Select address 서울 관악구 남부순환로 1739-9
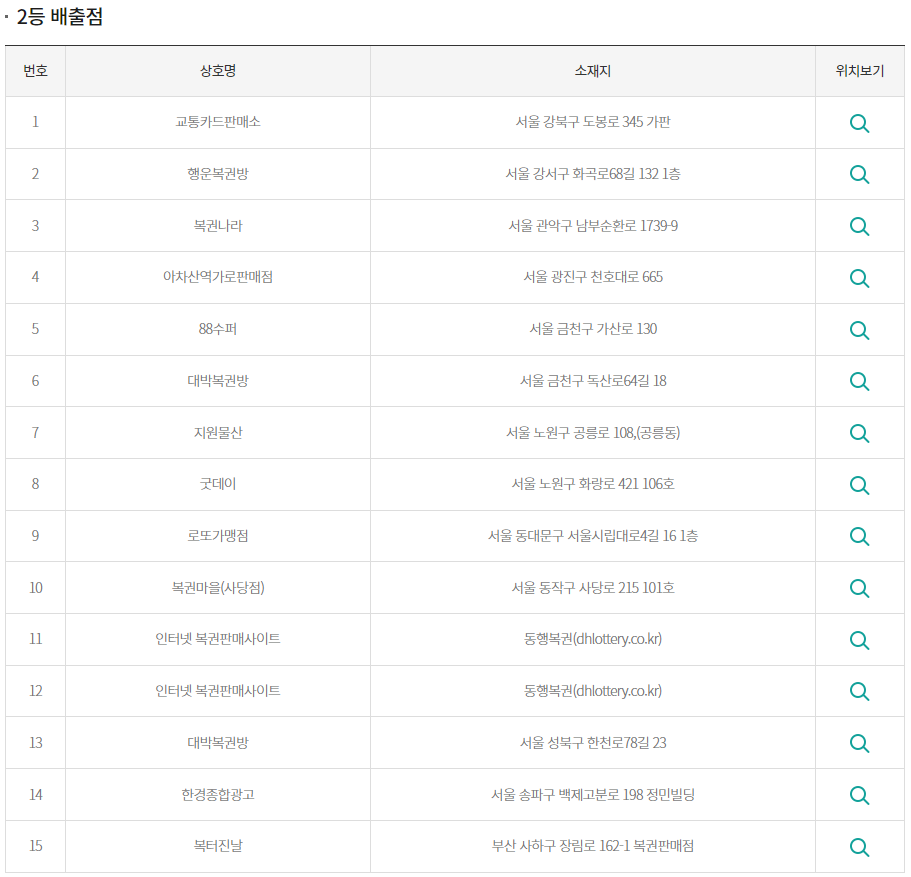Screen dimensions: 911x877 click(593, 225)
